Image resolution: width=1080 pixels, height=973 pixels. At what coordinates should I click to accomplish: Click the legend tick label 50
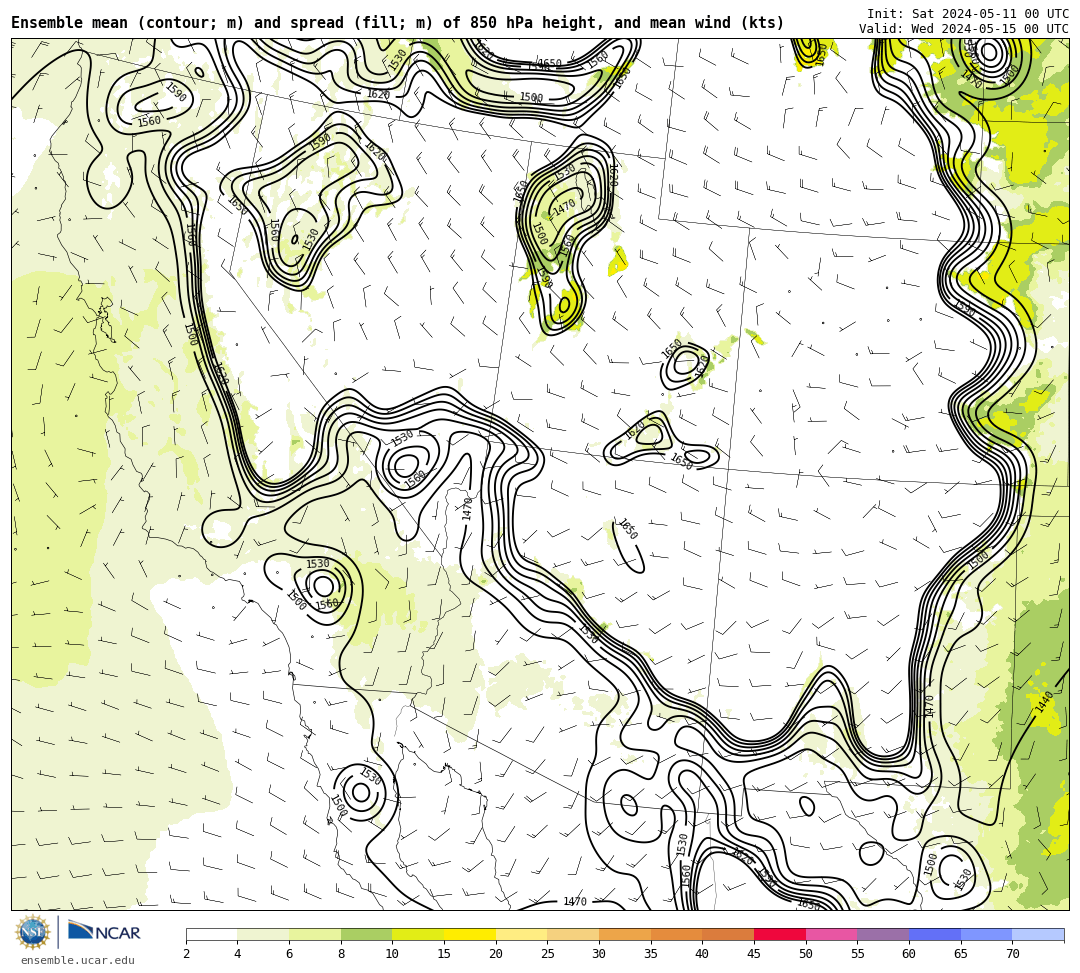(806, 954)
